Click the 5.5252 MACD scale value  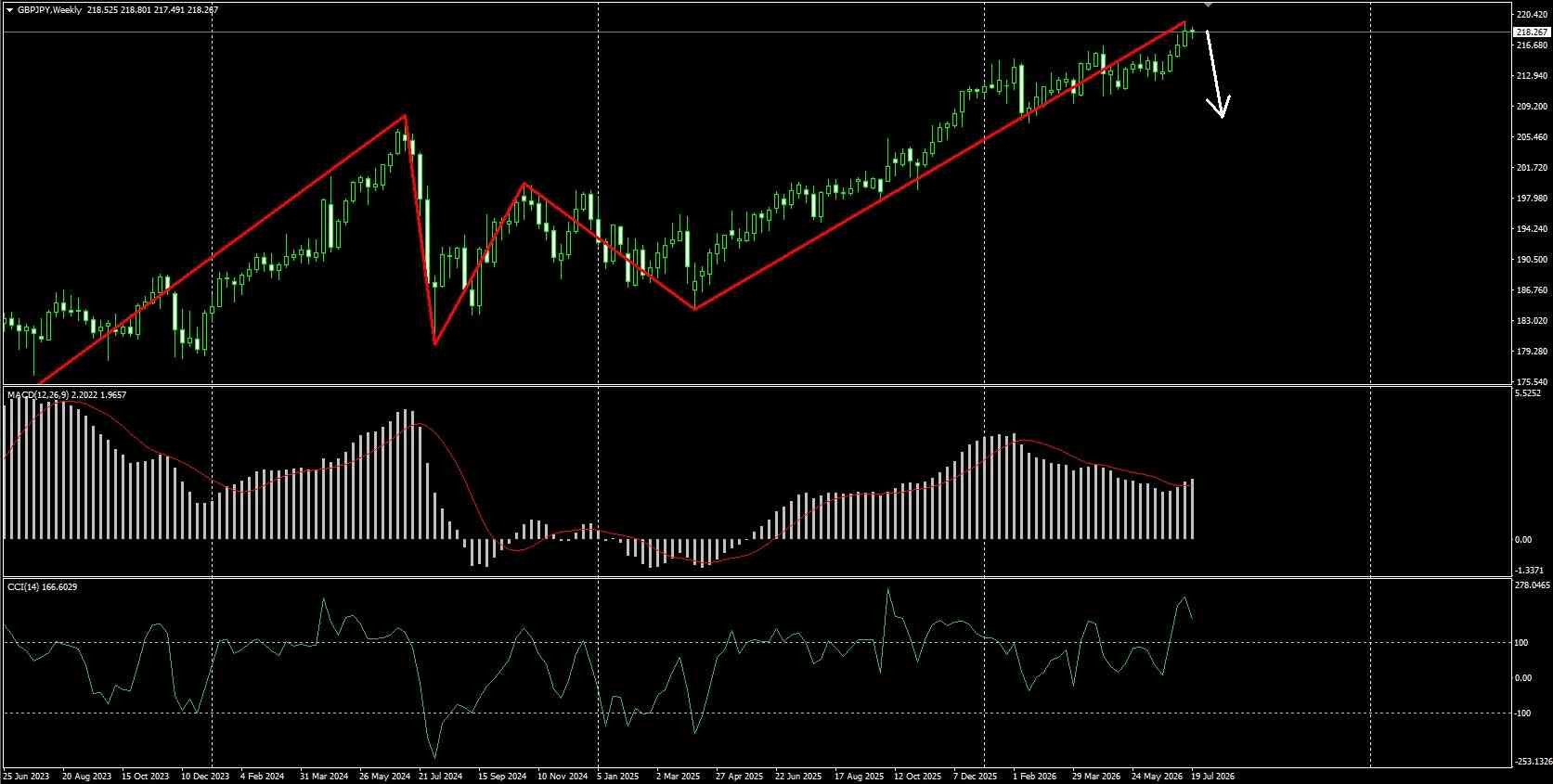pyautogui.click(x=1528, y=393)
